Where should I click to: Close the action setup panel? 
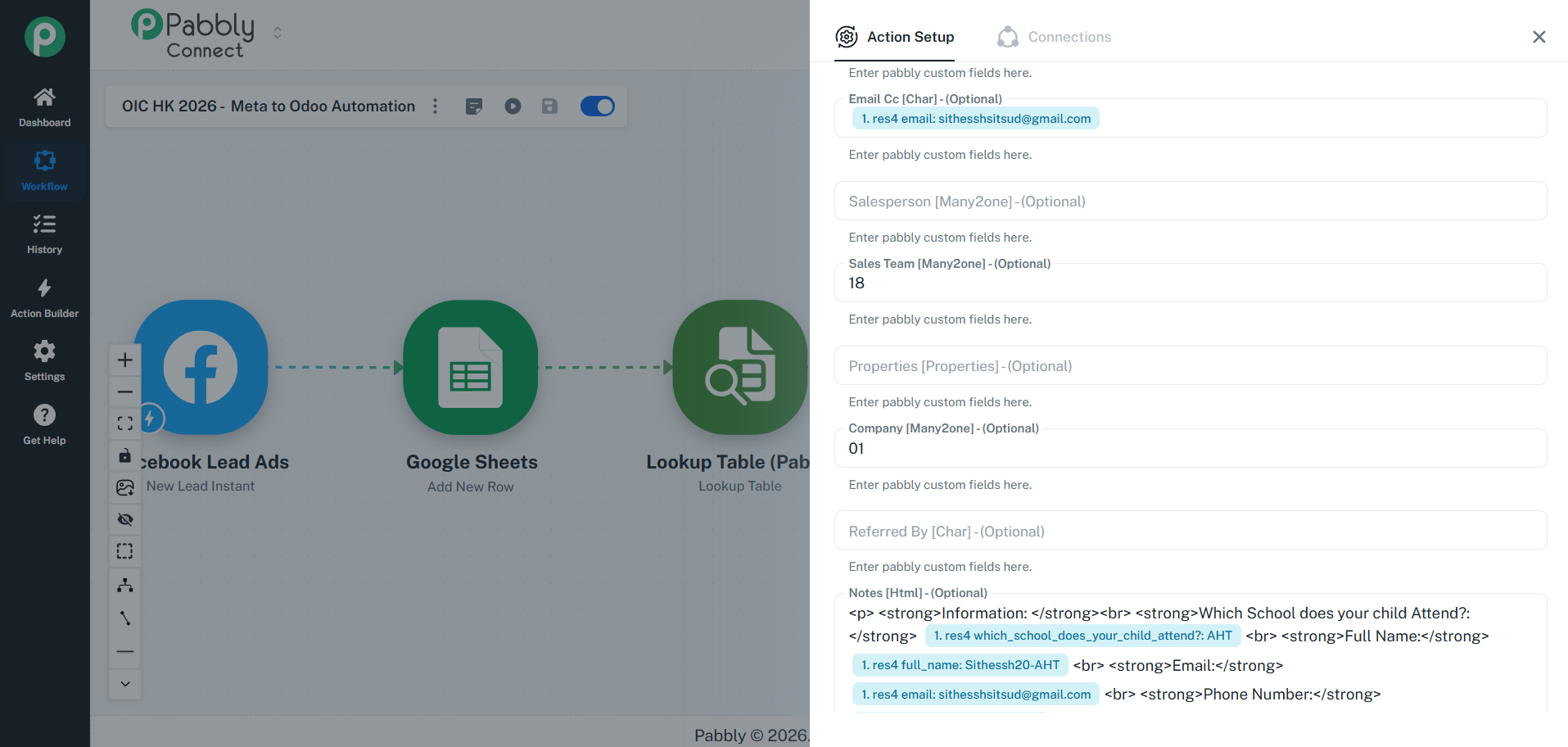pyautogui.click(x=1539, y=37)
